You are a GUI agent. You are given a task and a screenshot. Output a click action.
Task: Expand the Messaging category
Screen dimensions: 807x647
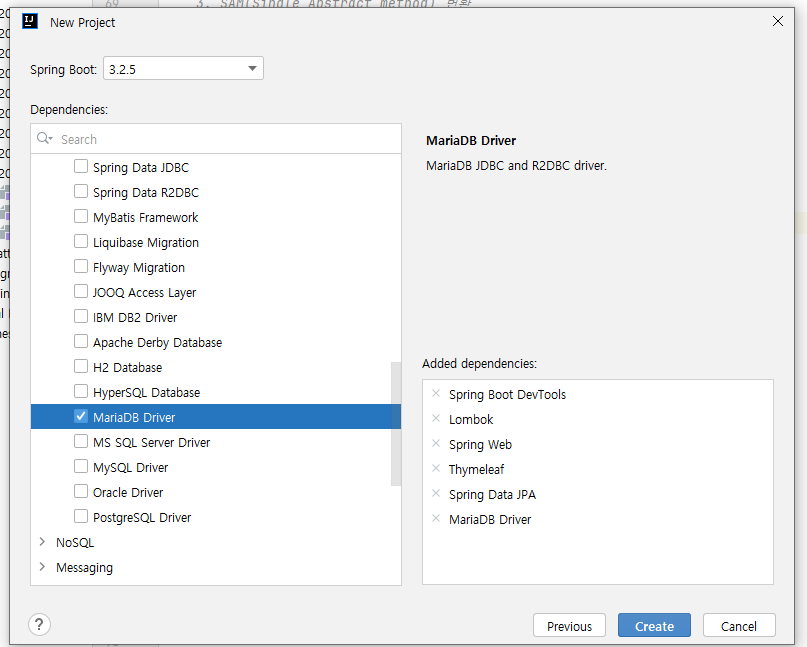coord(42,567)
